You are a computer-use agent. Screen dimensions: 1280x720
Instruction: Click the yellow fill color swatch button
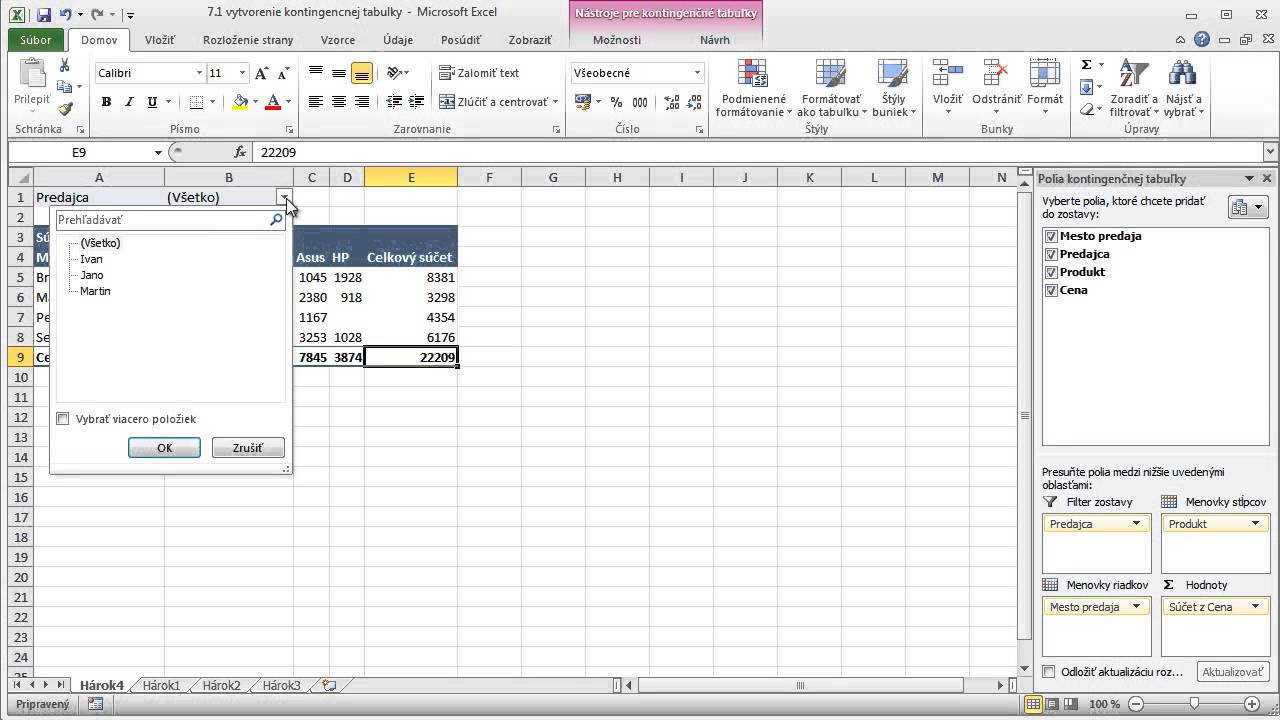pos(240,102)
